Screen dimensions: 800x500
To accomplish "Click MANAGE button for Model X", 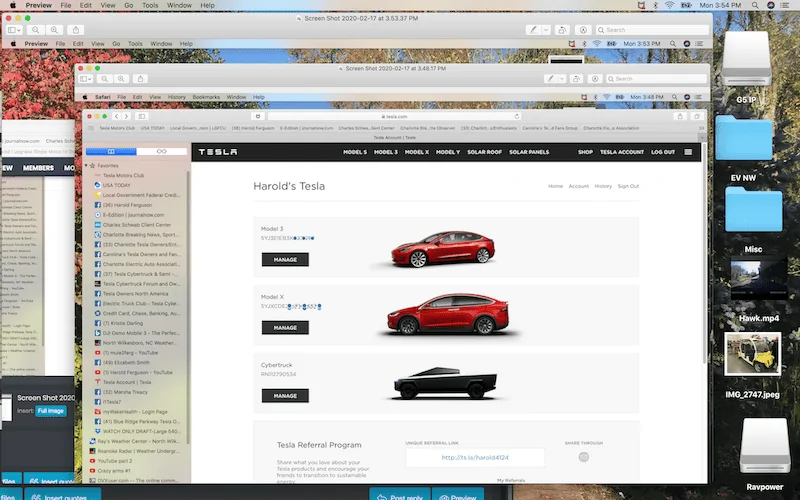I will pos(285,328).
